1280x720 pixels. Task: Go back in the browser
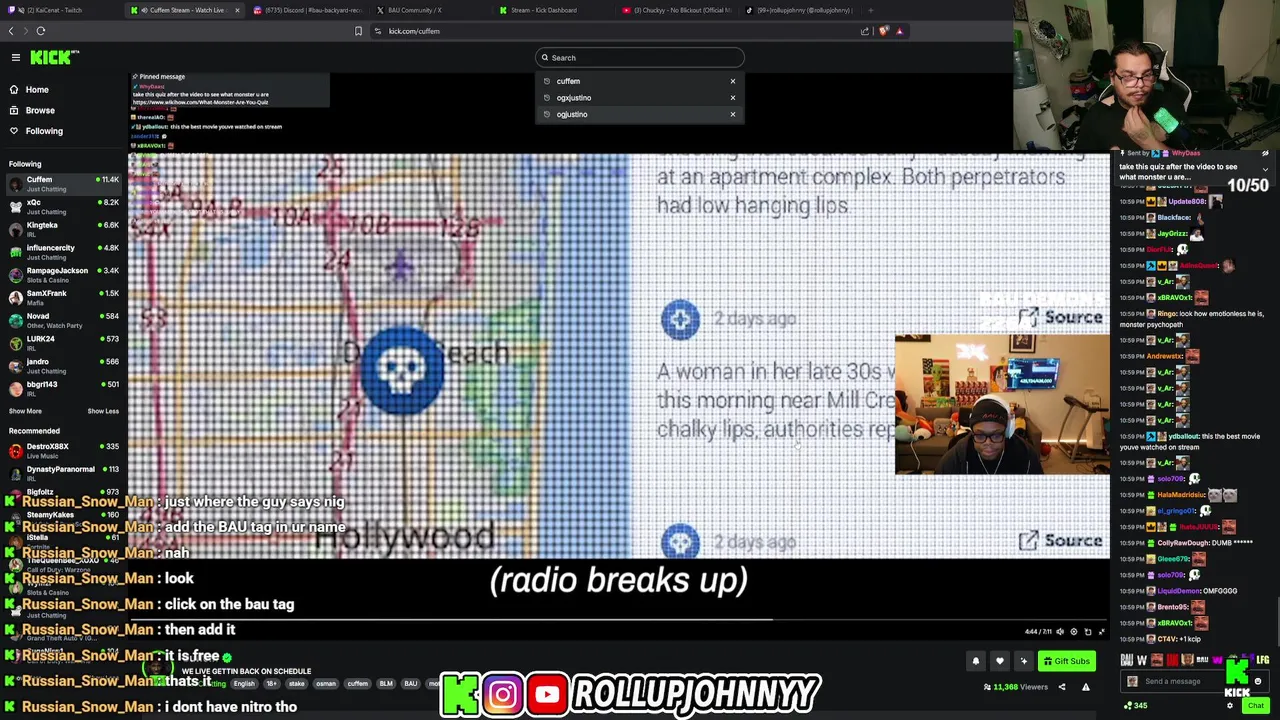tap(11, 31)
